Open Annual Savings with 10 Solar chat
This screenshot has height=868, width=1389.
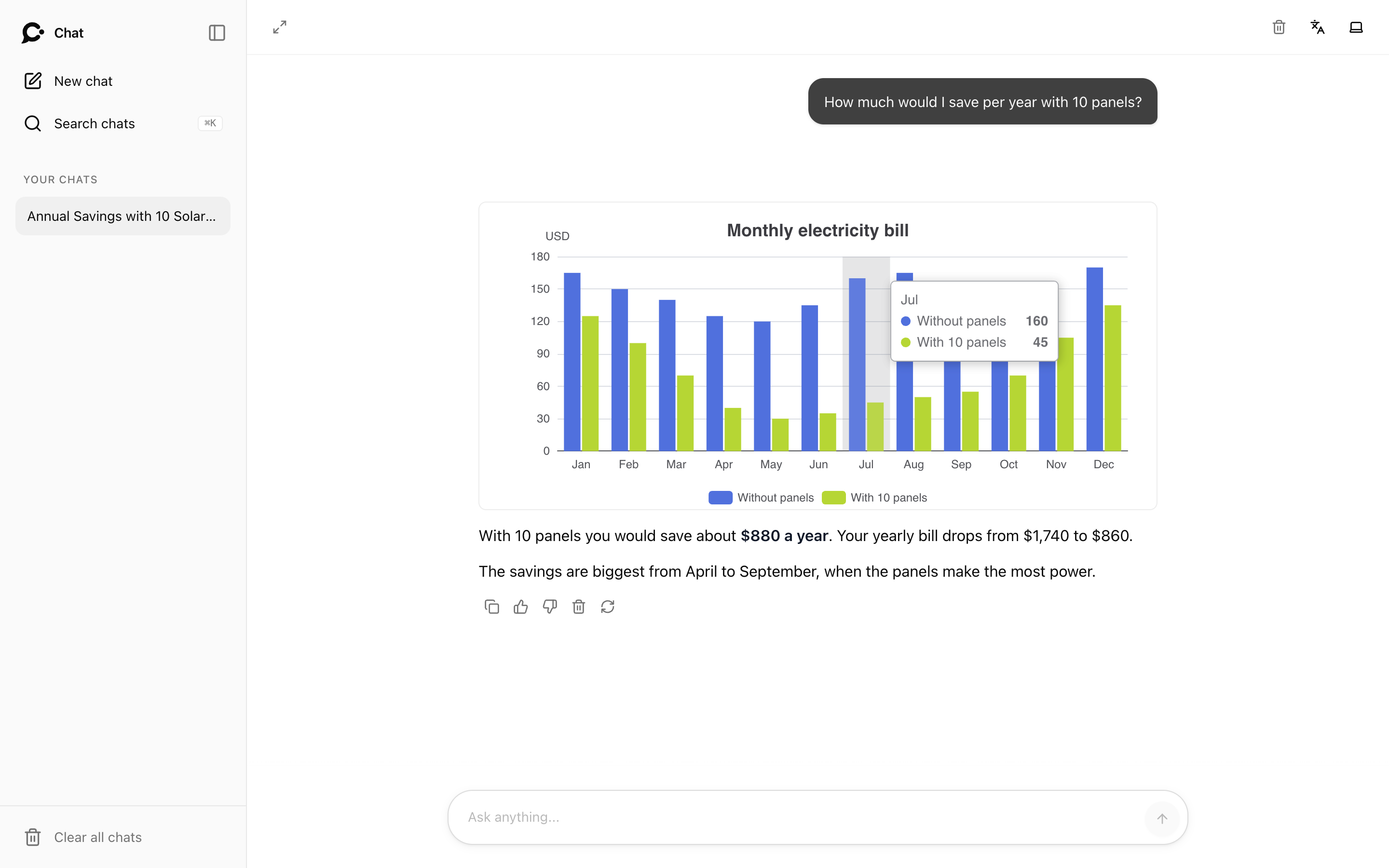(x=122, y=216)
